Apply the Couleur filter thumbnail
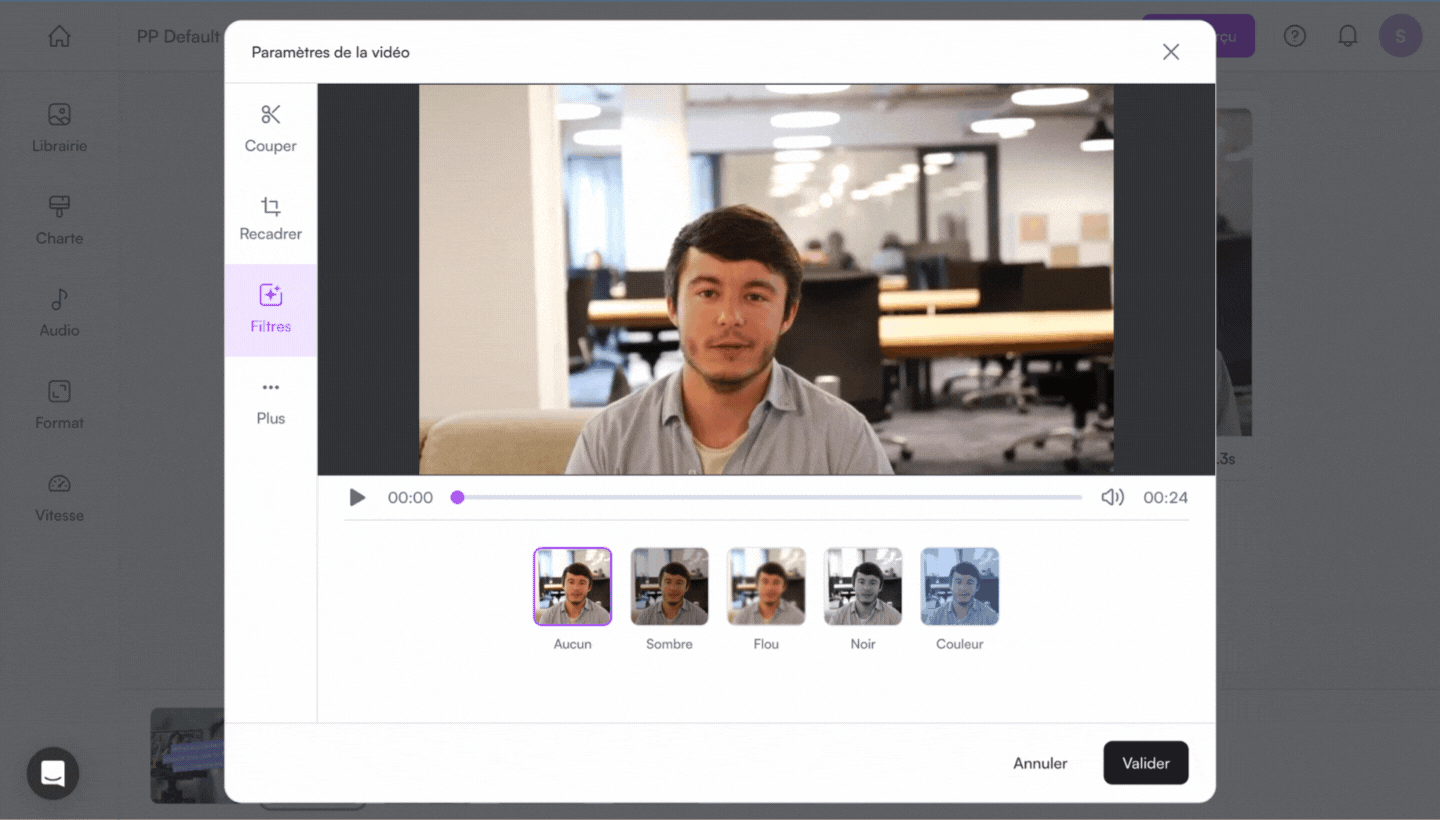1440x820 pixels. point(960,587)
